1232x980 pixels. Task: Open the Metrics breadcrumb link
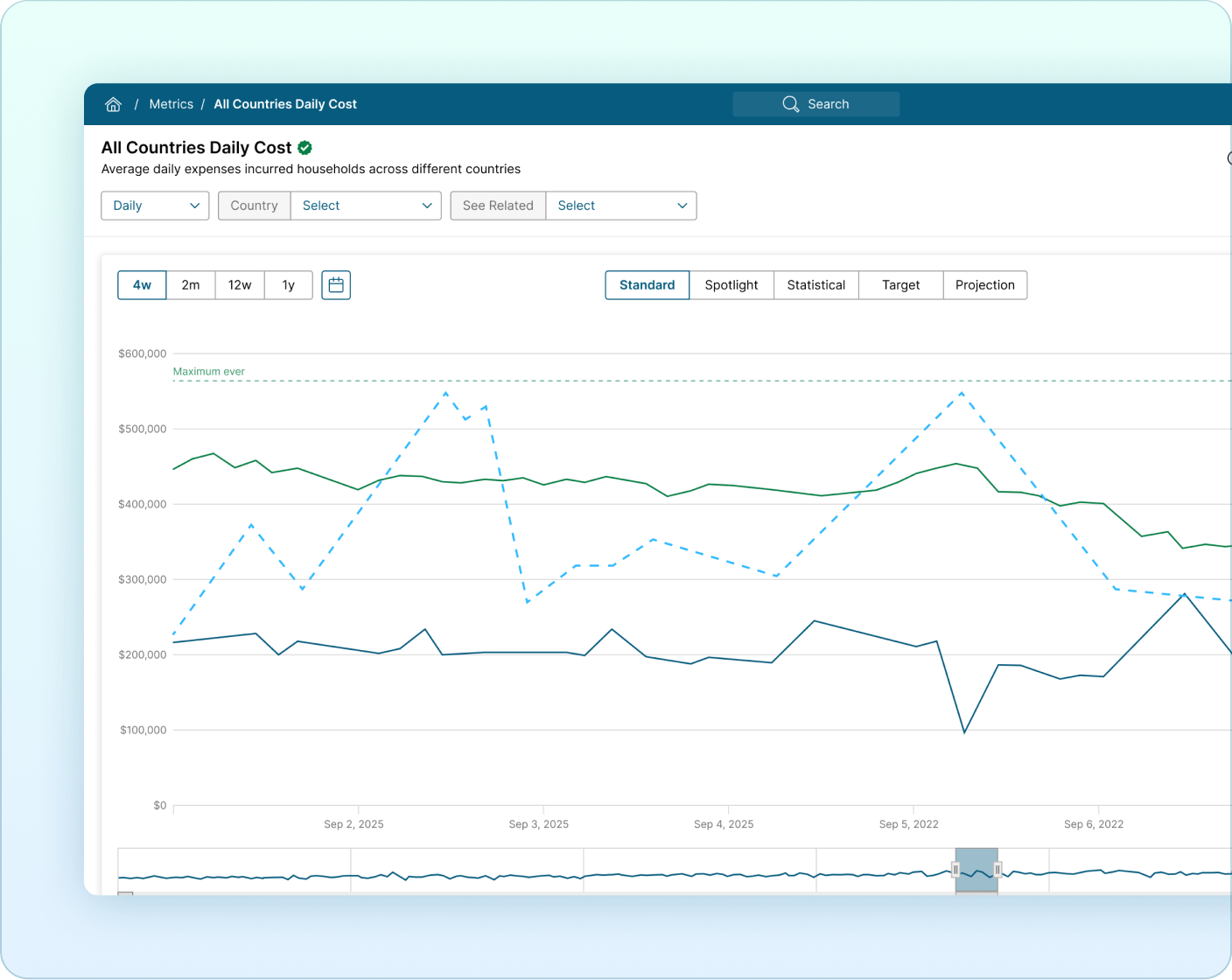(x=171, y=103)
